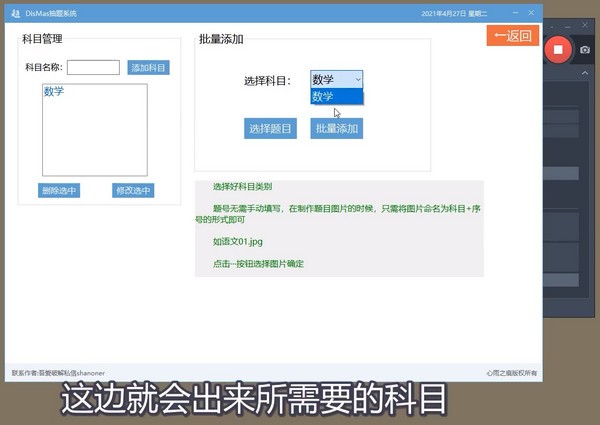Screen dimensions: 600x425
Task: Close the recorder window behind
Action: 585,25
